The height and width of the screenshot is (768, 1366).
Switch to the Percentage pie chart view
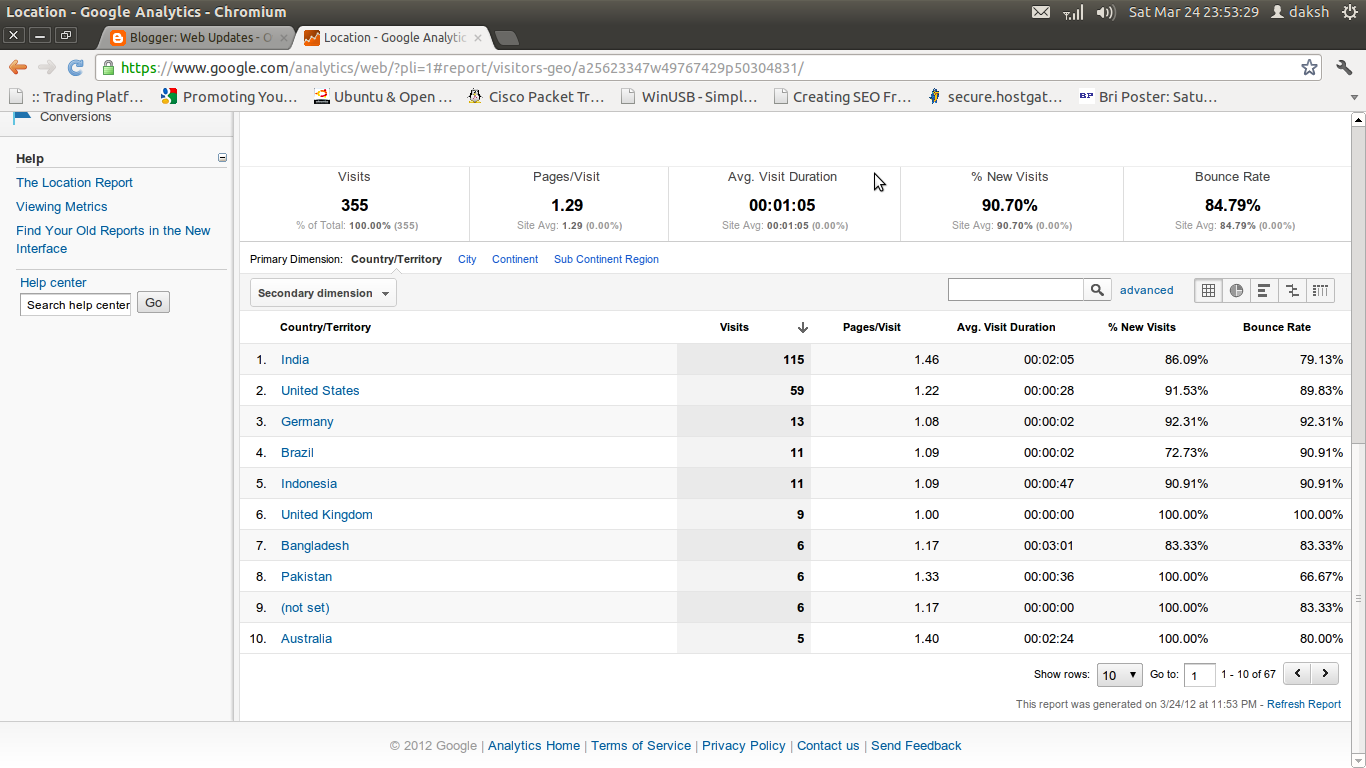point(1236,290)
